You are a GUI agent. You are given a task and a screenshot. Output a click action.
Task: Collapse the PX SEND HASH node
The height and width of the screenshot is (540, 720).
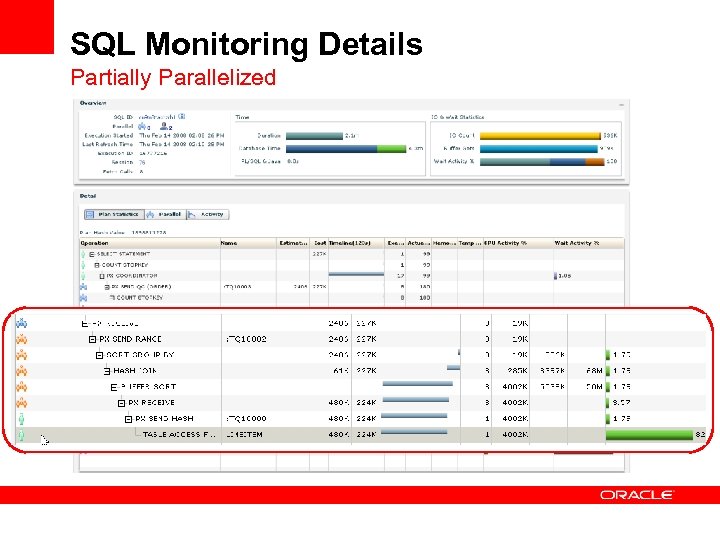(x=129, y=419)
